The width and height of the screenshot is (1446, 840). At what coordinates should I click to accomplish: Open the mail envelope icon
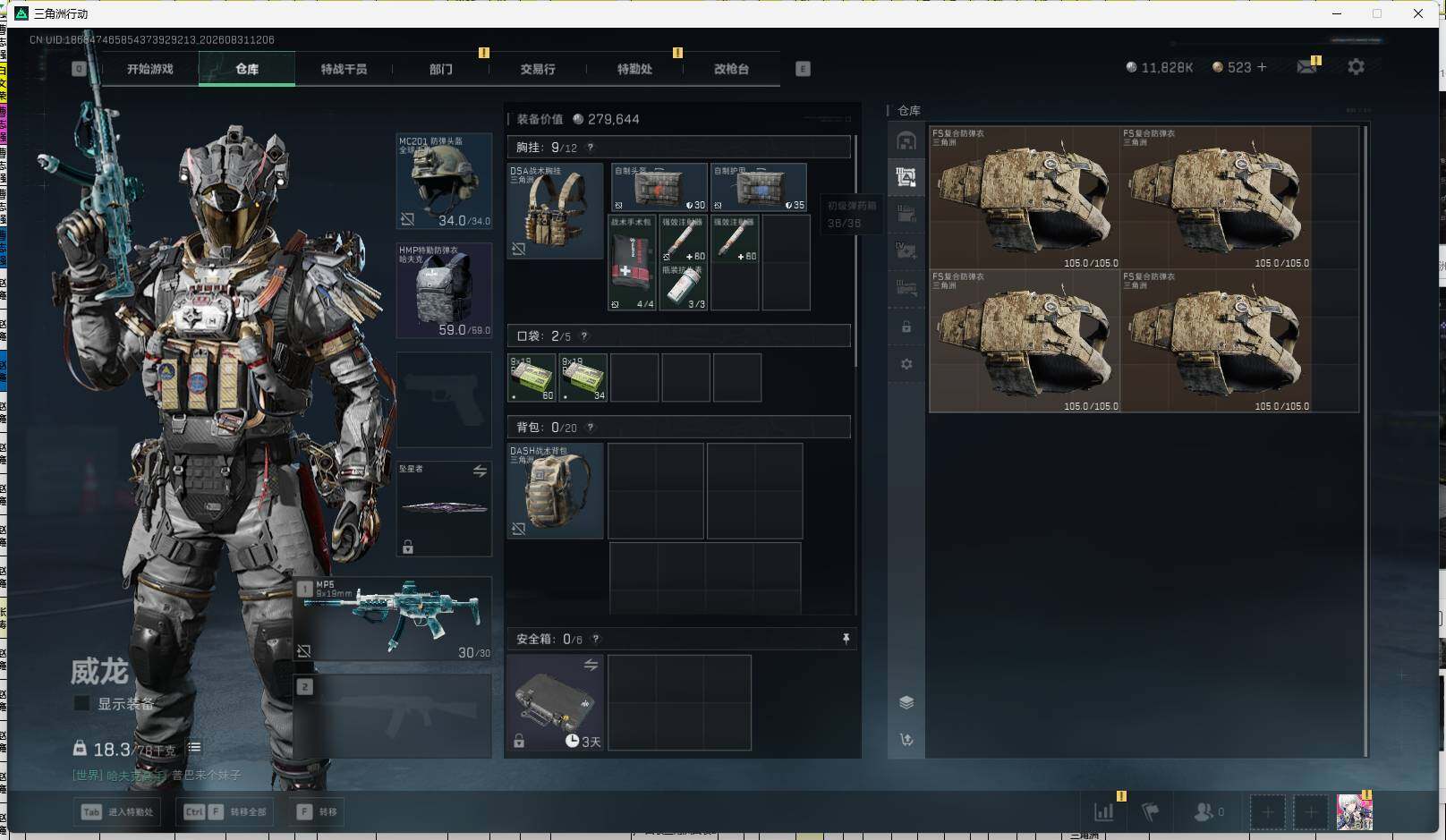point(1306,67)
